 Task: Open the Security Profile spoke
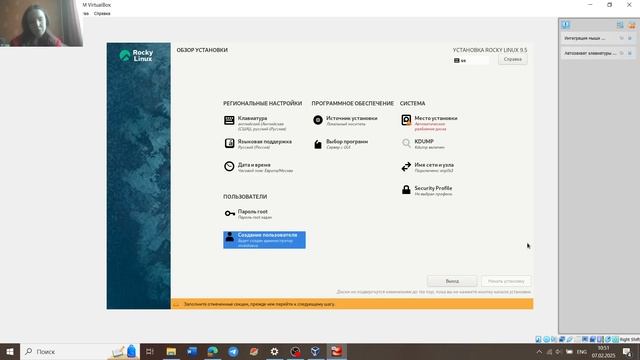point(427,190)
